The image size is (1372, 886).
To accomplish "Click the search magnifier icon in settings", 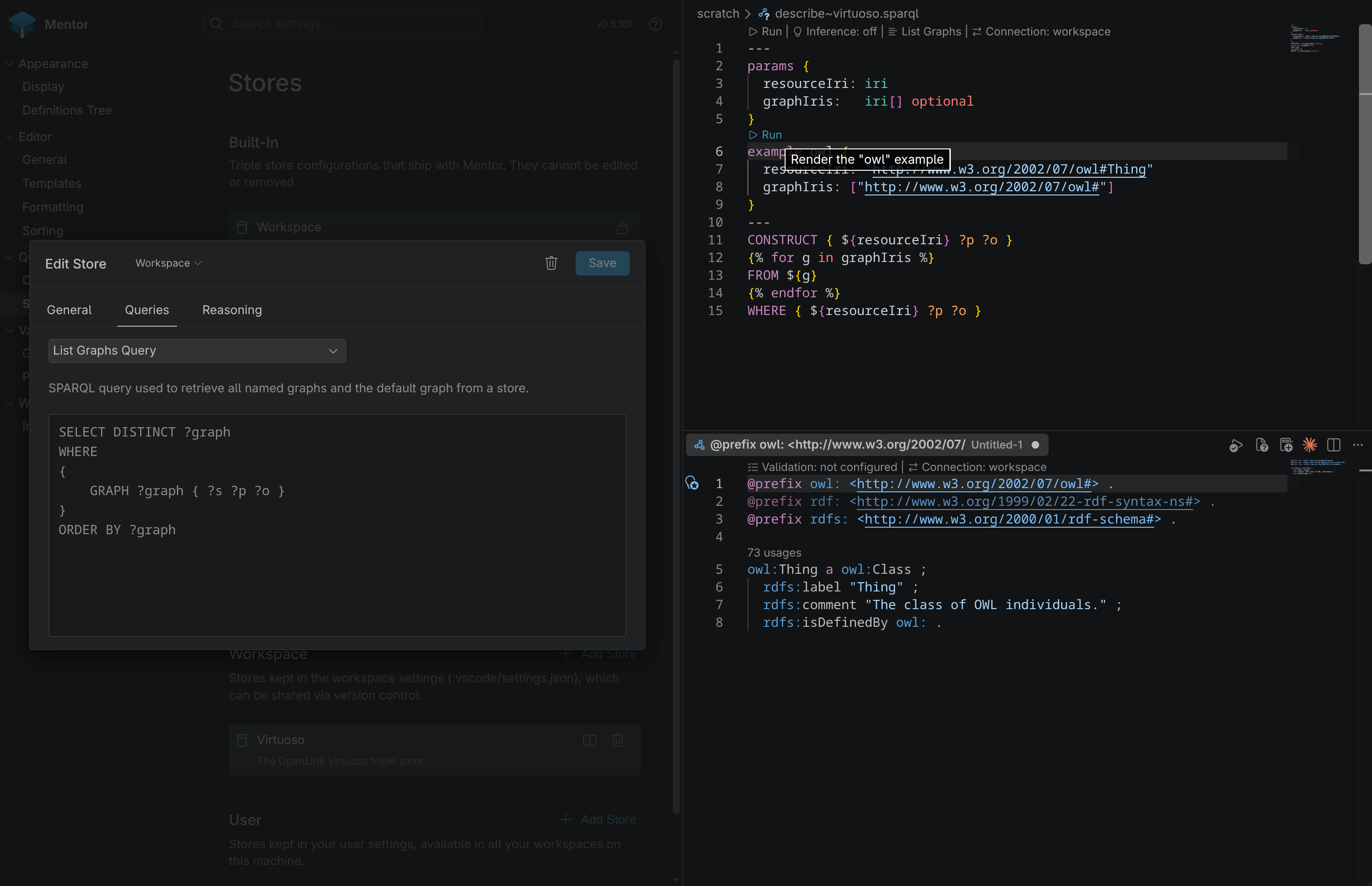I will (216, 24).
